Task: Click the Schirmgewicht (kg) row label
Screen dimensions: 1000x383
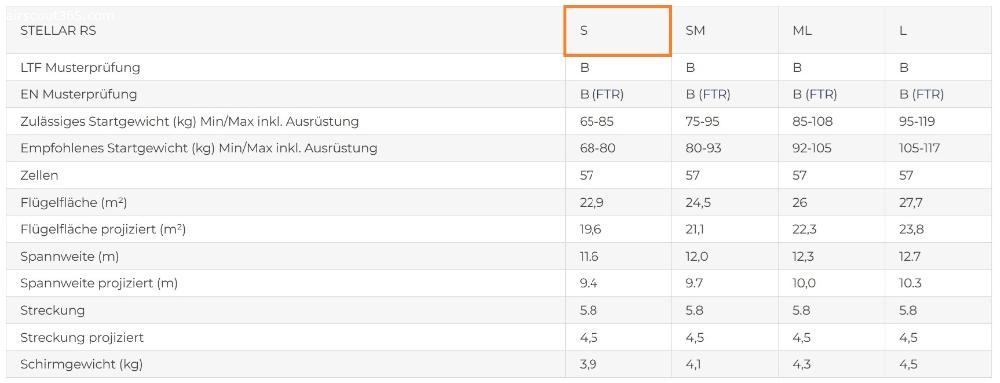Action: click(82, 365)
